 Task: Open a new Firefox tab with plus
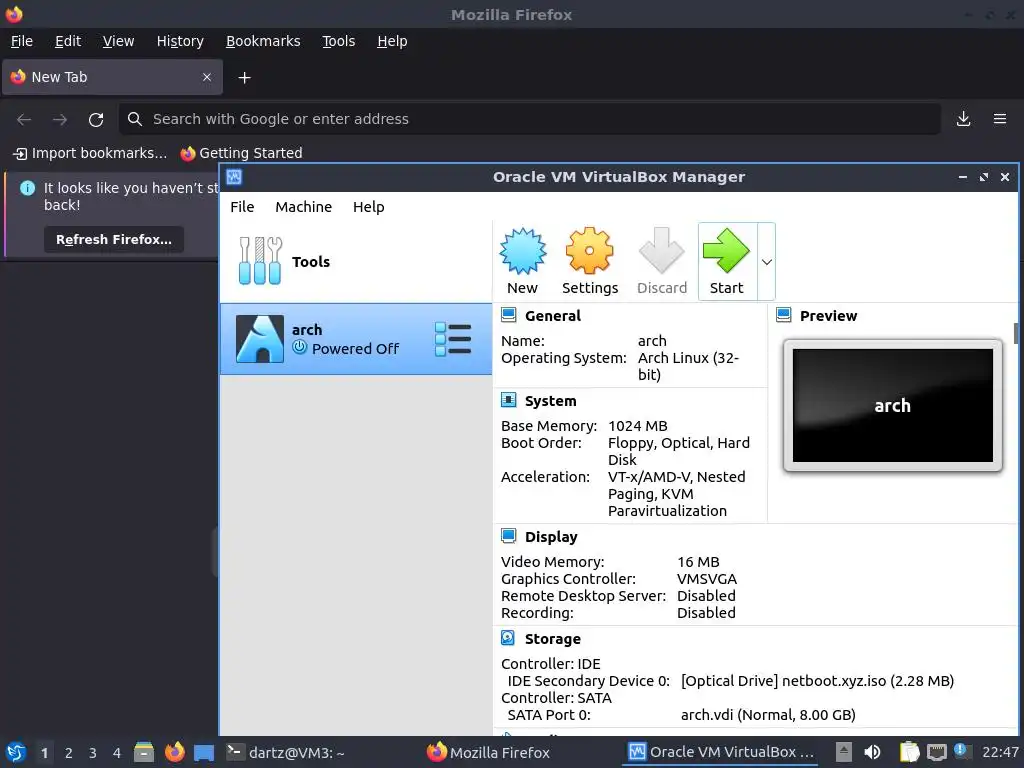(x=244, y=78)
